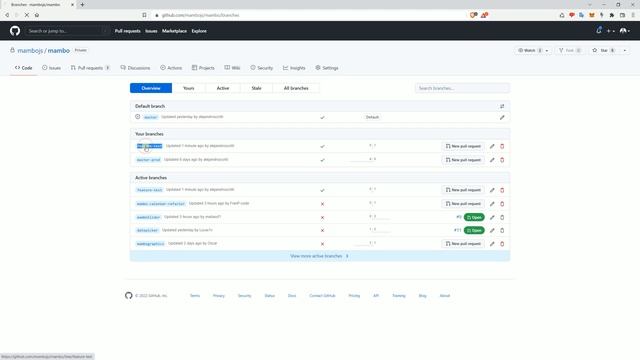Open the browser extensions puzzle icon
This screenshot has width=640, height=360.
click(x=612, y=15)
